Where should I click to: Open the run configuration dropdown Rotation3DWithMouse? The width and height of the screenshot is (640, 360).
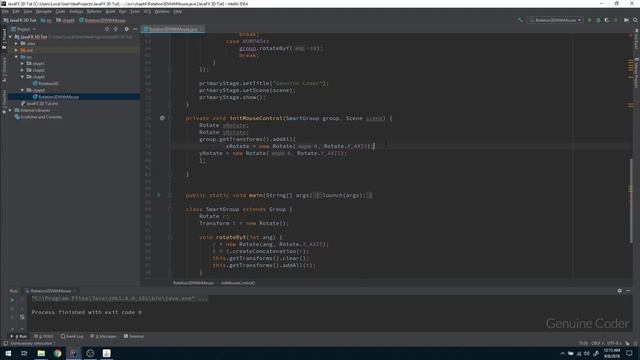(555, 20)
